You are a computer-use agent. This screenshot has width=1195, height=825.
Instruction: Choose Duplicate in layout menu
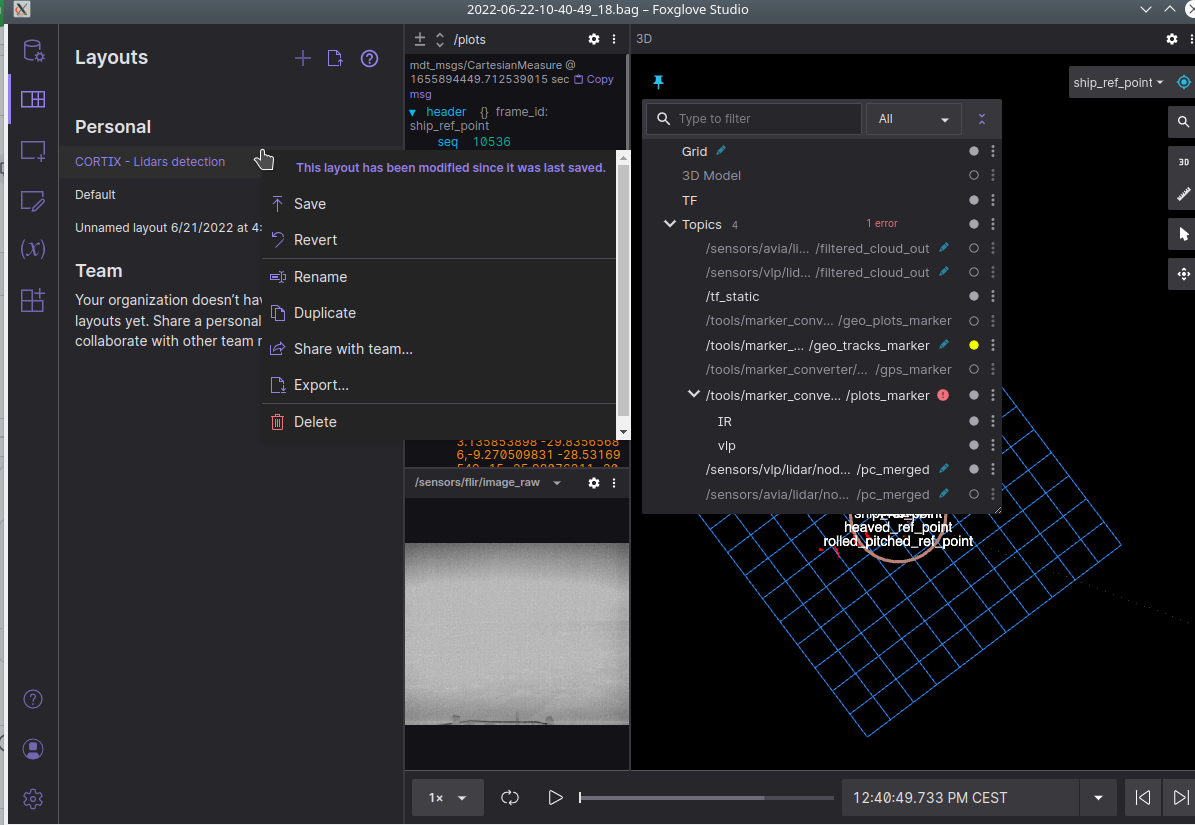click(x=439, y=312)
